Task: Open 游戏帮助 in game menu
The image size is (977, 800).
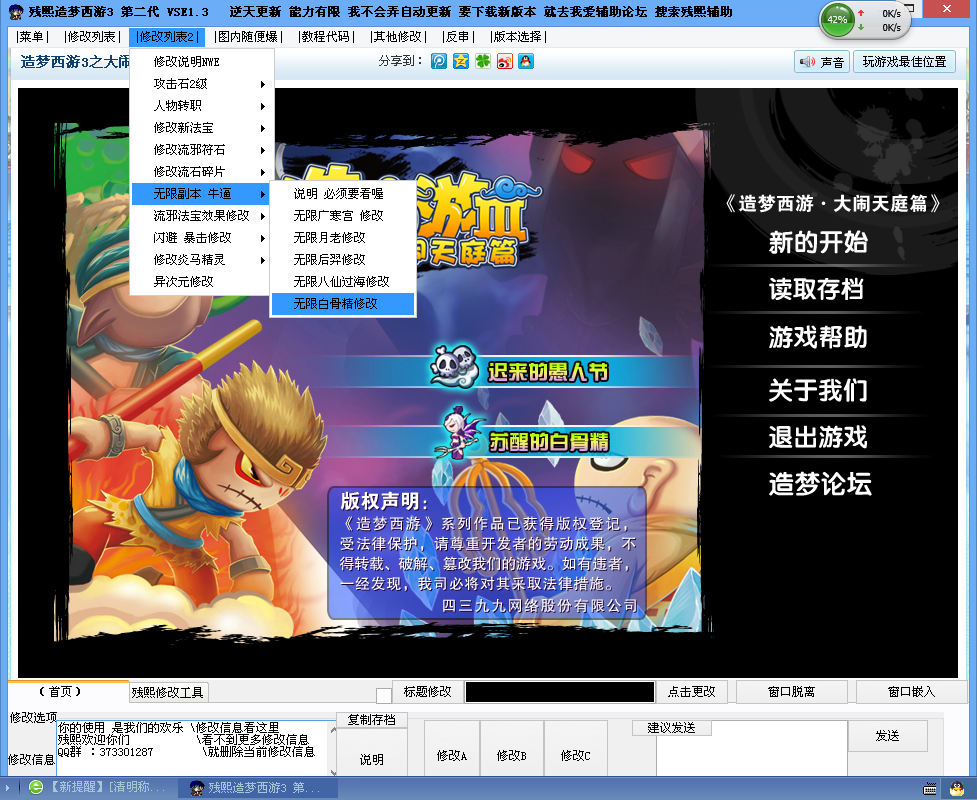Action: (x=818, y=337)
